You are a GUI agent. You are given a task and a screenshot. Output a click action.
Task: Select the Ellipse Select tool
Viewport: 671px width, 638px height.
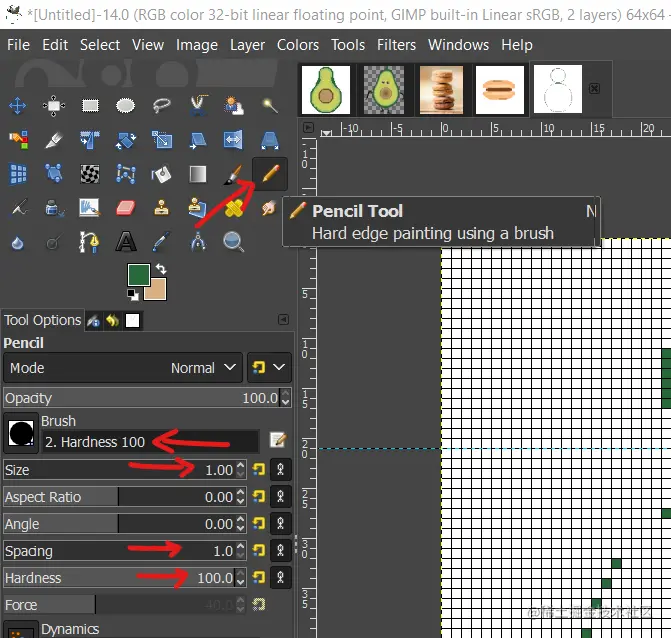click(x=125, y=105)
